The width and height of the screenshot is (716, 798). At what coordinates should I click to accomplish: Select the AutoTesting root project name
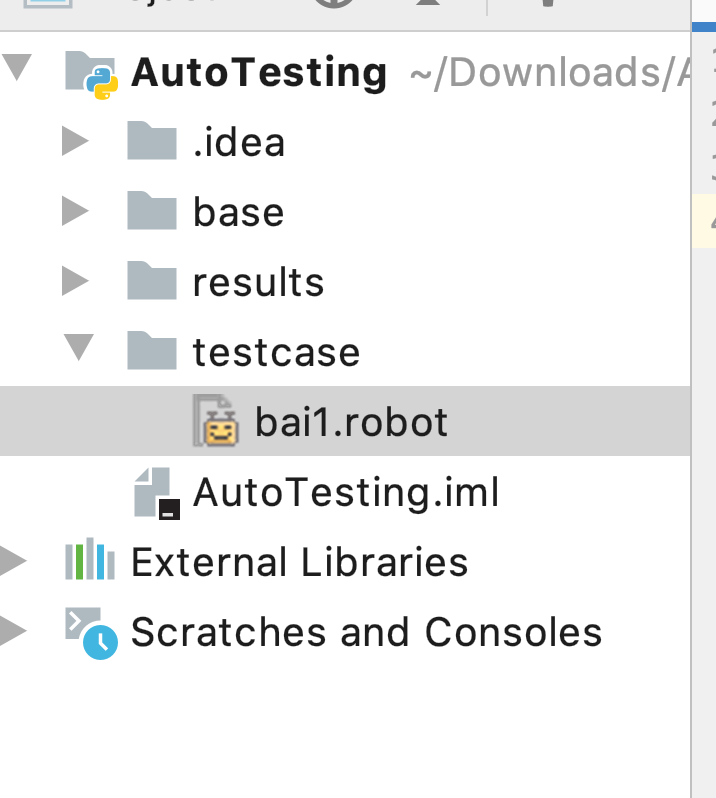(259, 73)
